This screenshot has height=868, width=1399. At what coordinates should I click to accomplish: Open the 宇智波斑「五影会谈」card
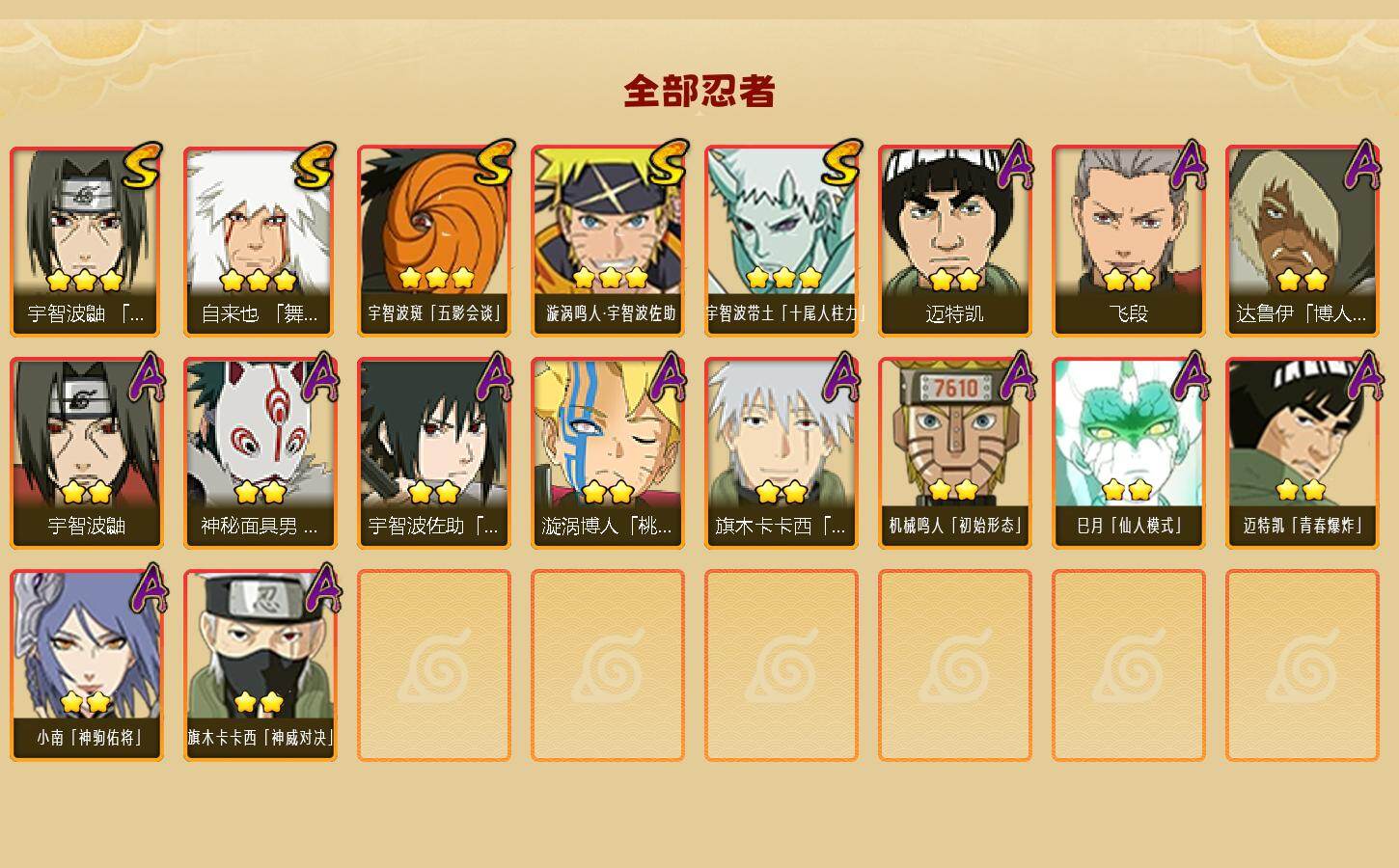click(434, 241)
